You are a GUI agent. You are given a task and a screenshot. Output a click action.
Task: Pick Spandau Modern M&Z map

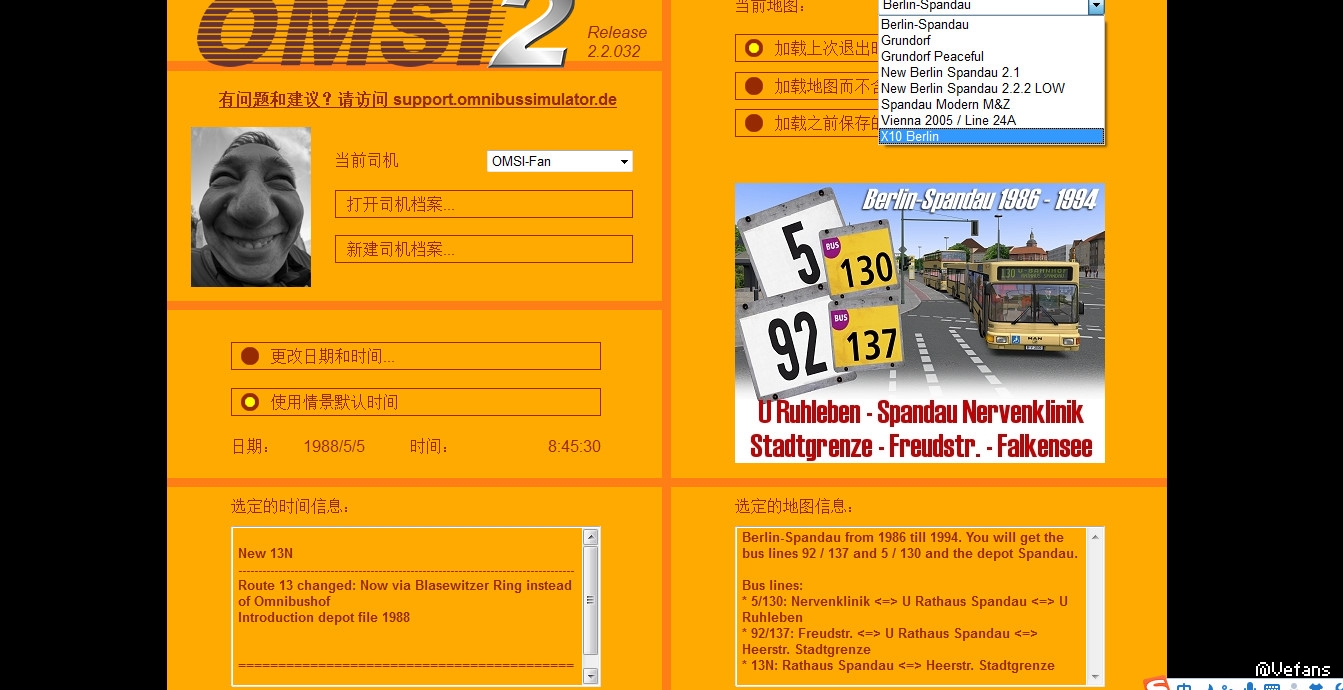[x=991, y=104]
